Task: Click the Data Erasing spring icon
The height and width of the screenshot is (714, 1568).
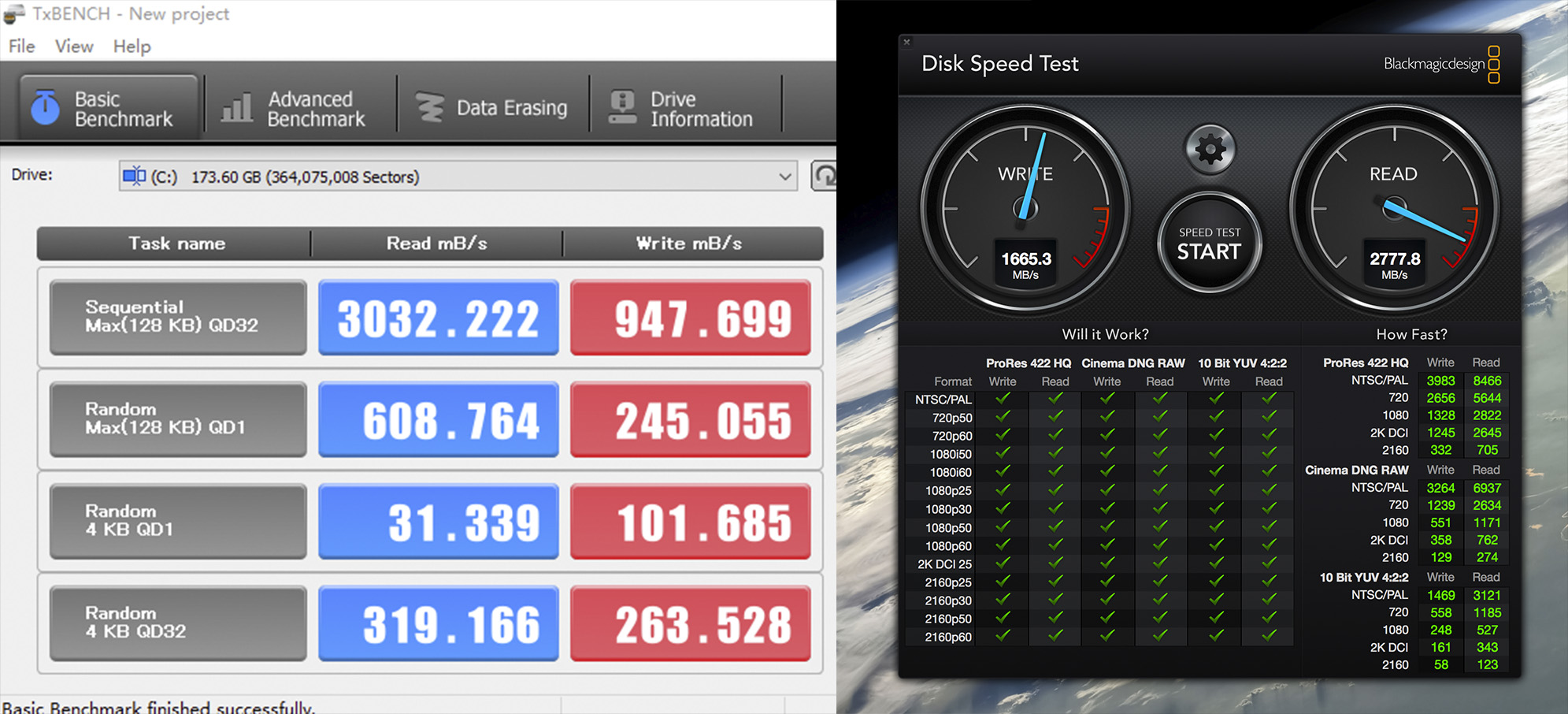Action: tap(429, 106)
